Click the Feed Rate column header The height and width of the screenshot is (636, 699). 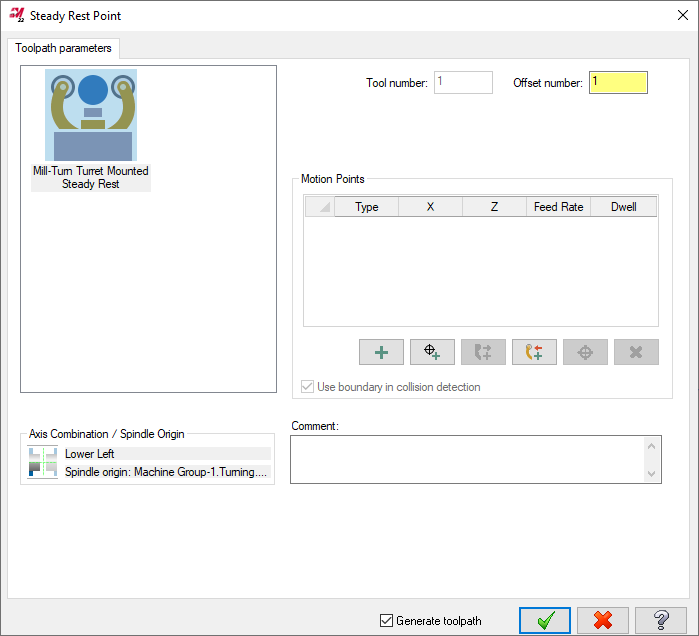click(x=559, y=207)
